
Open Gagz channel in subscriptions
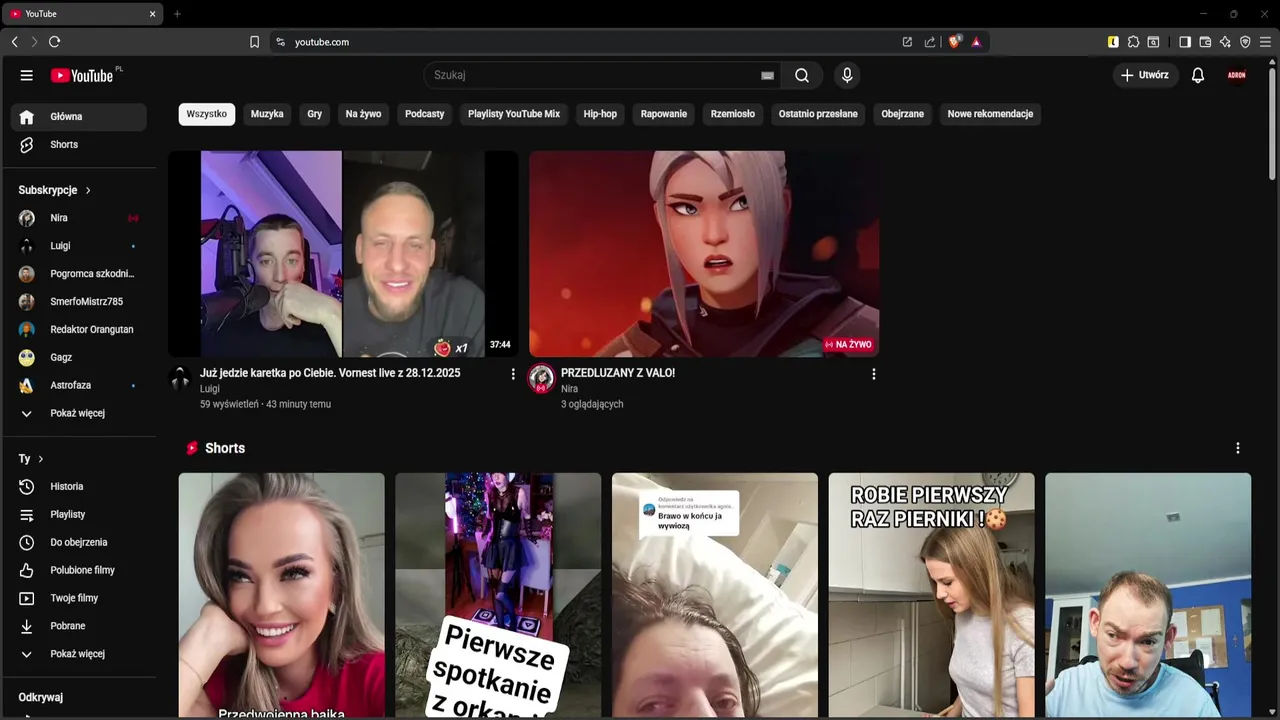[79, 358]
